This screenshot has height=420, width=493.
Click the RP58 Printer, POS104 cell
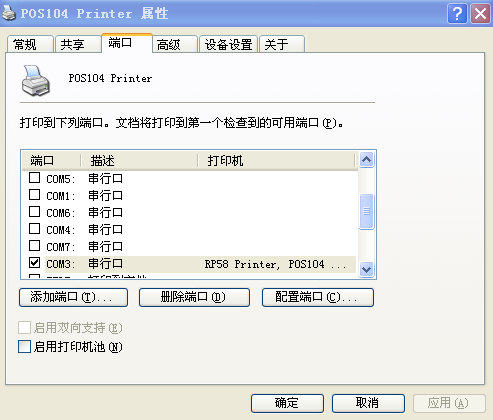coord(276,265)
